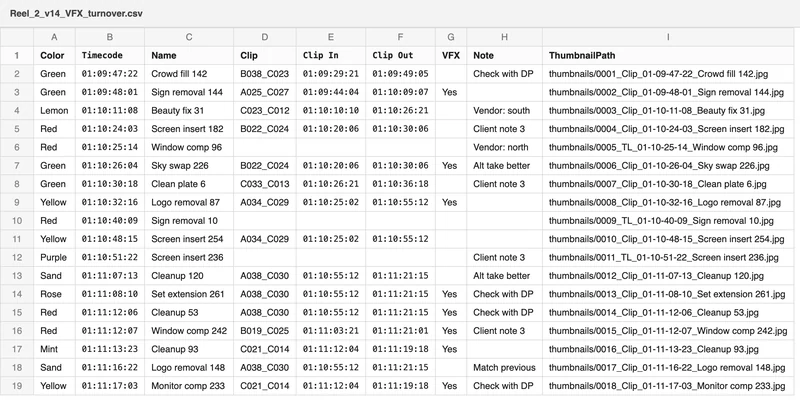This screenshot has height=401, width=800.
Task: Click the 'Clip In' header cell
Action: (331, 56)
